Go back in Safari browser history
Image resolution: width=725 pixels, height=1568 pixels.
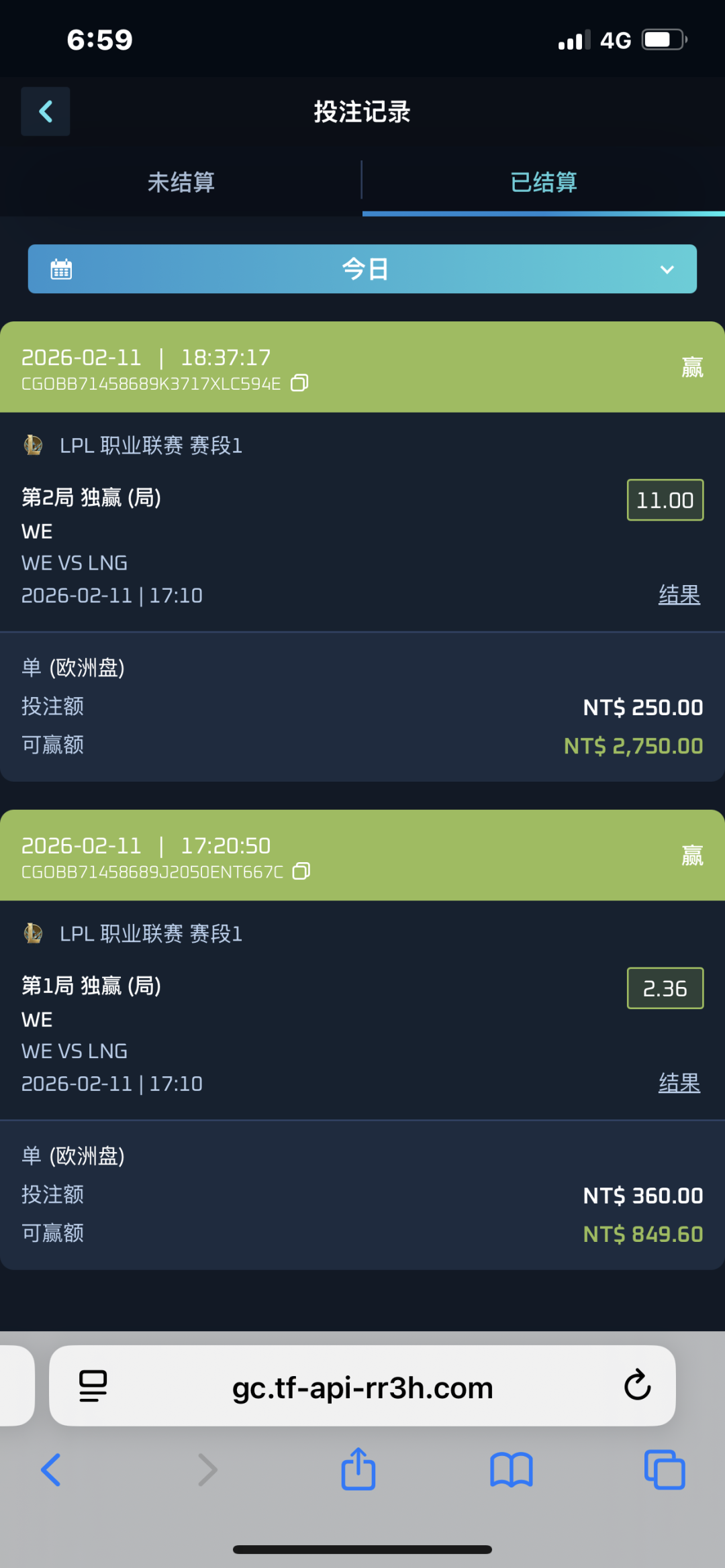point(52,1469)
